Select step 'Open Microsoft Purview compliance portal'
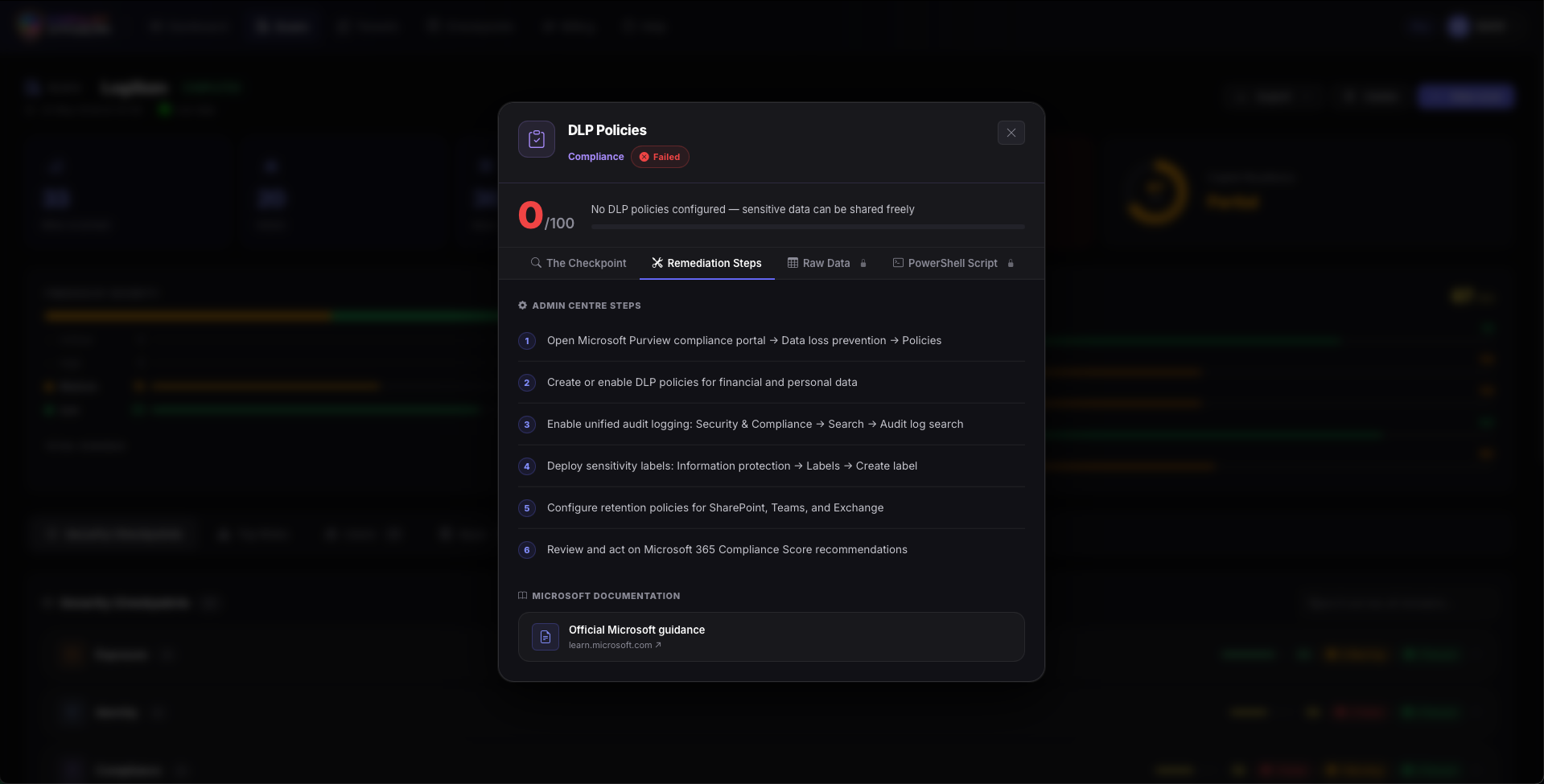Viewport: 1544px width, 784px height. coord(772,341)
